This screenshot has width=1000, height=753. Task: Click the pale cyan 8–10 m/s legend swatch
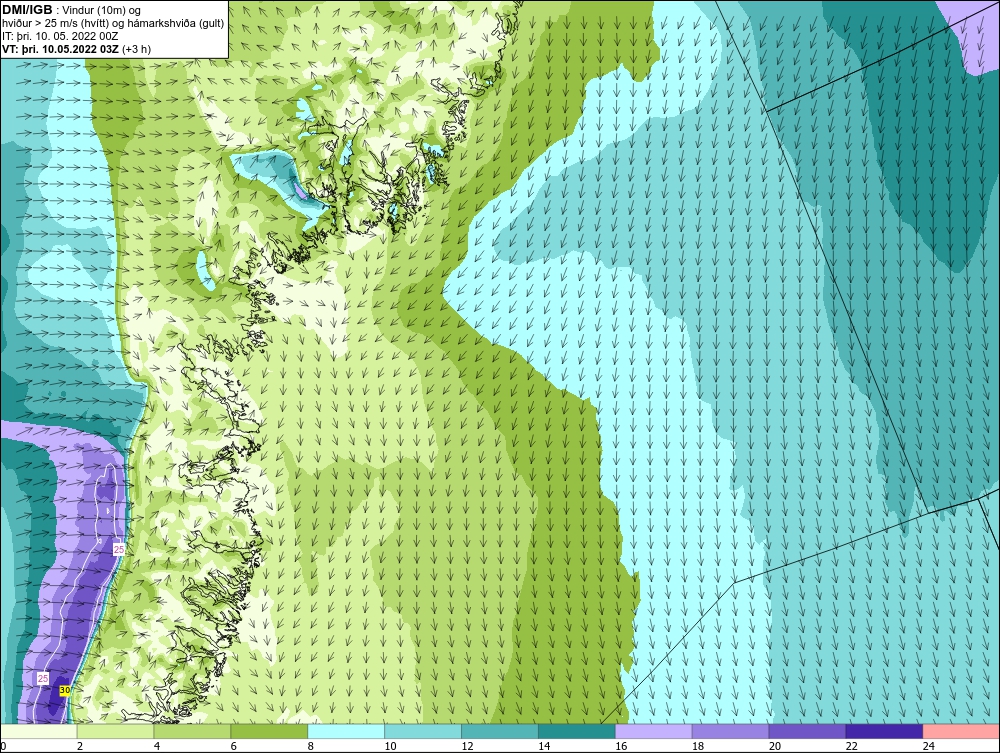click(346, 731)
